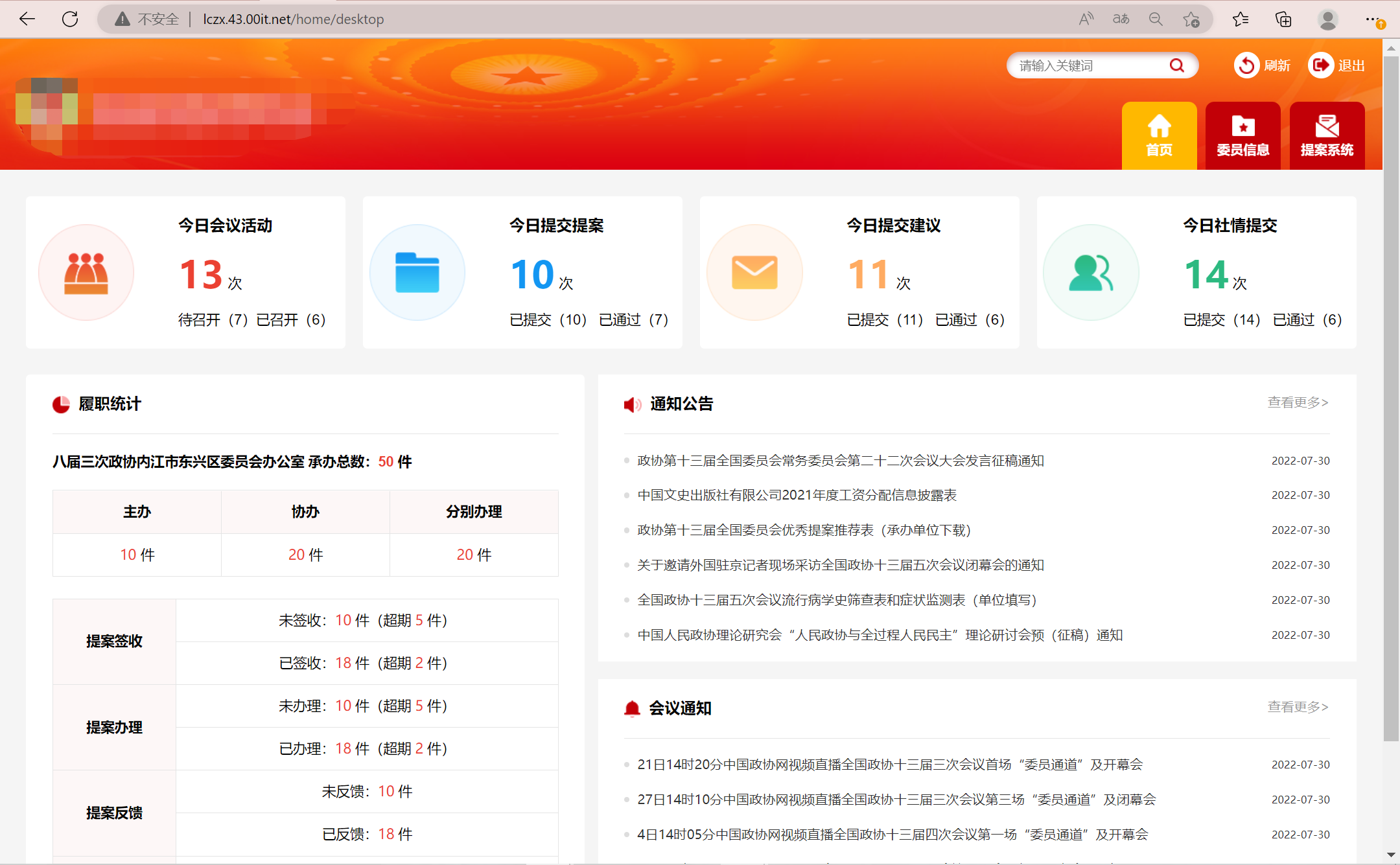Open the 提案系统 tab
This screenshot has height=865, width=1400.
click(x=1327, y=136)
